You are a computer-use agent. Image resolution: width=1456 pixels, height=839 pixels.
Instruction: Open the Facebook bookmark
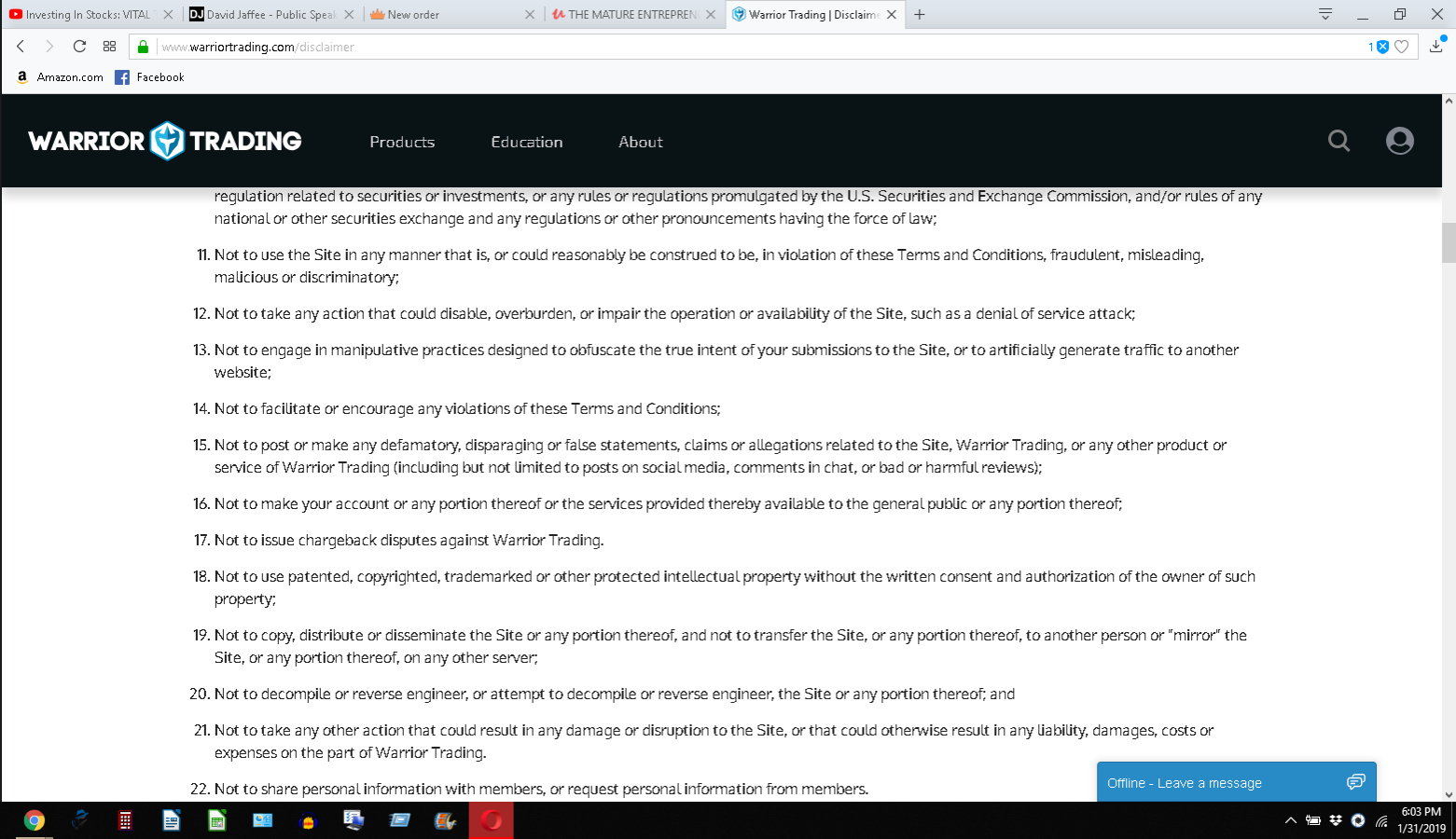point(149,77)
